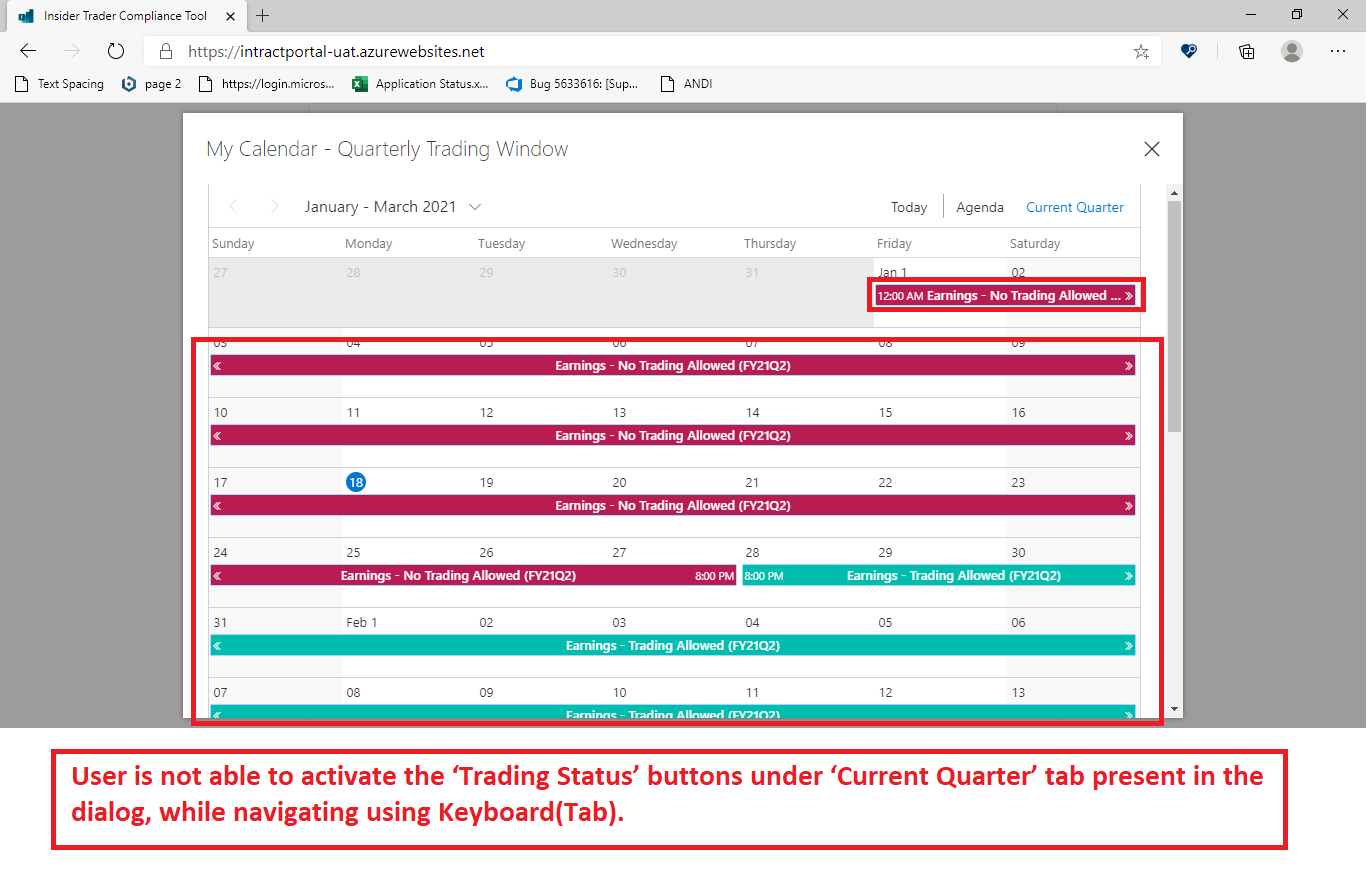
Task: Open Application Status bookmark
Action: pos(420,84)
